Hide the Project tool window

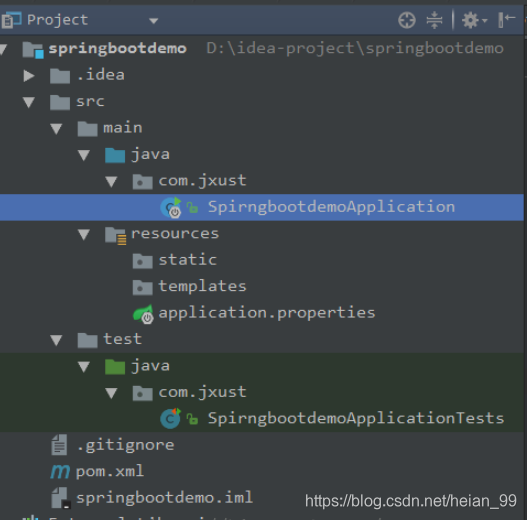click(x=506, y=19)
